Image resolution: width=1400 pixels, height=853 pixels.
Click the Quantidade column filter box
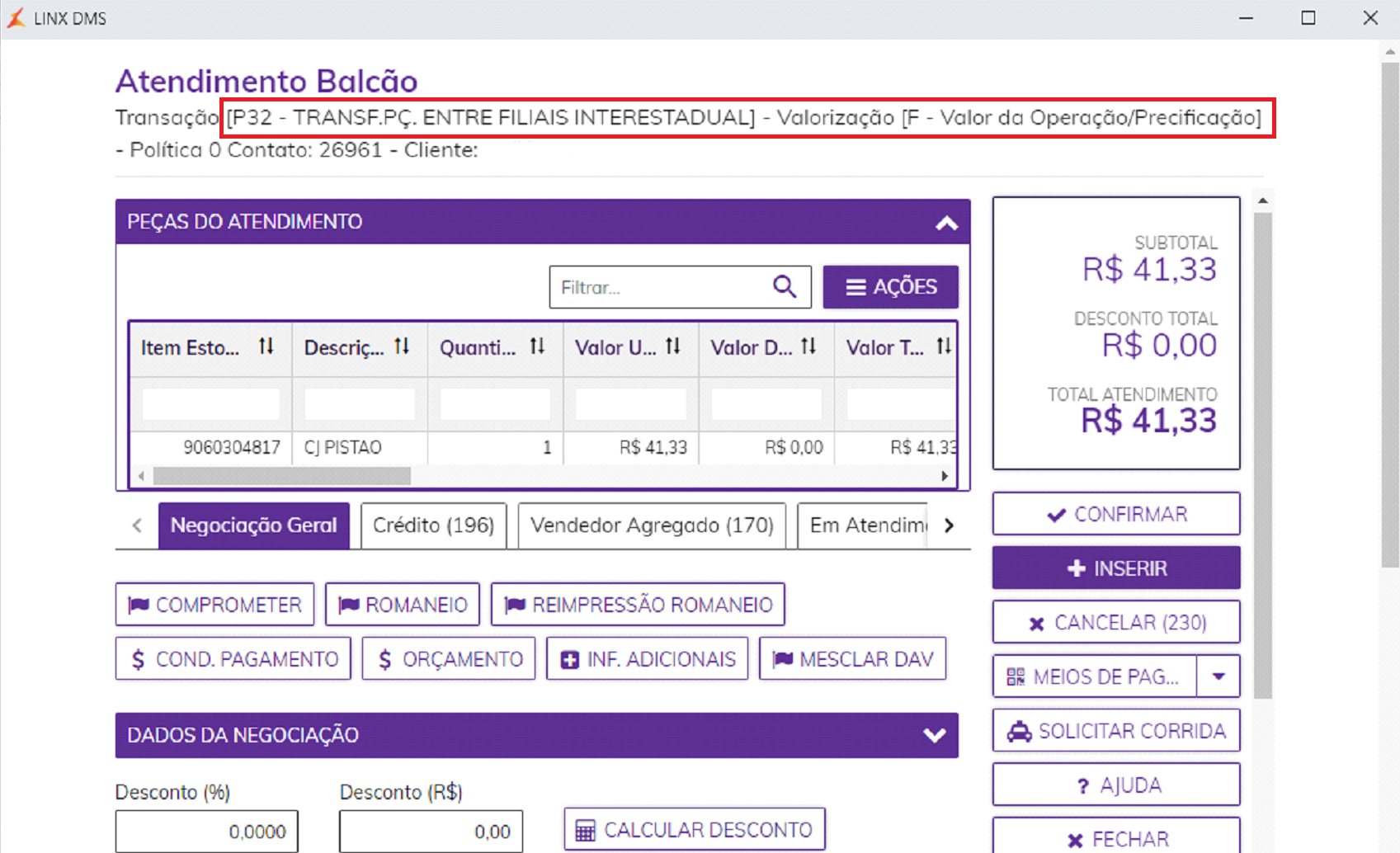click(495, 404)
